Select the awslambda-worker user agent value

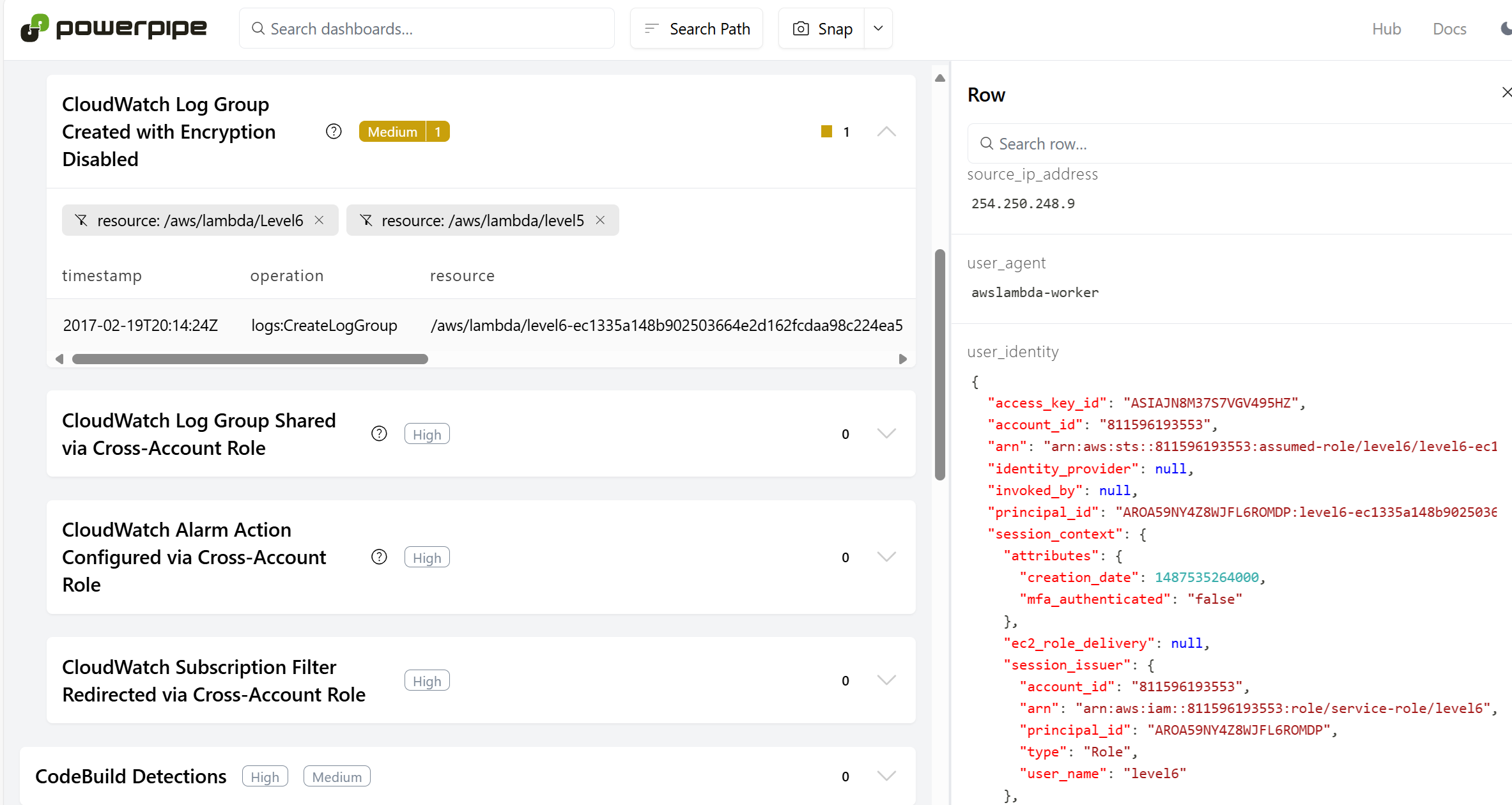point(1035,293)
